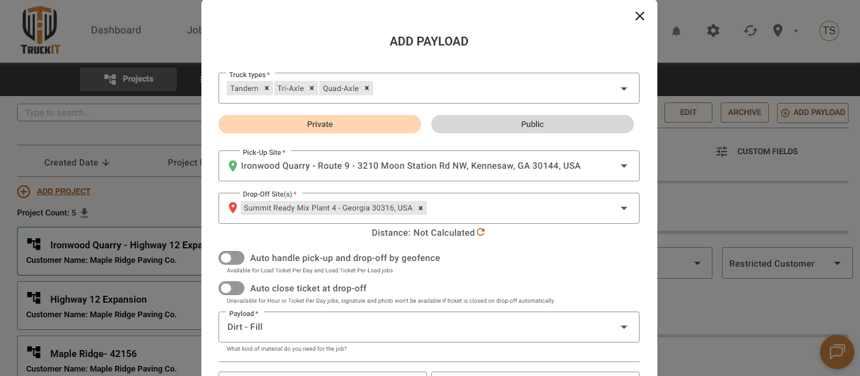Go to Dashboard
Viewport: 860px width, 376px height.
tap(116, 30)
